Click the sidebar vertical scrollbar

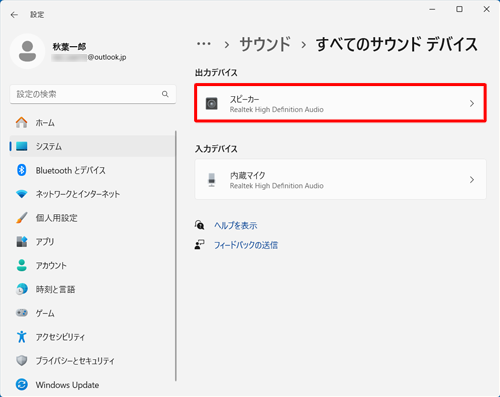coord(176,256)
